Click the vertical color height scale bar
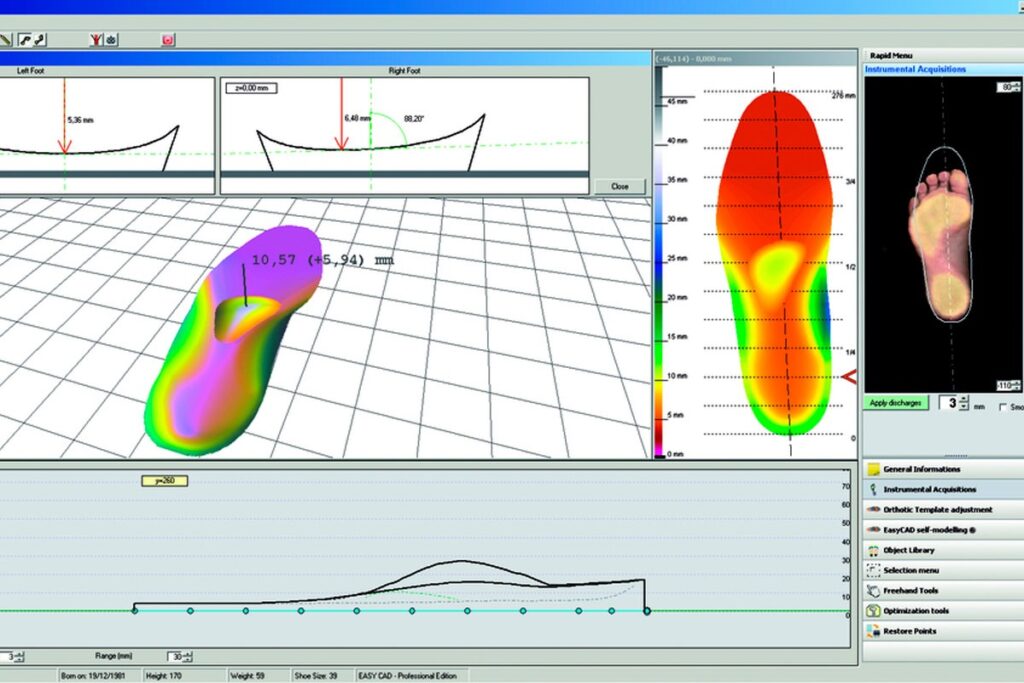The width and height of the screenshot is (1024, 683). point(660,261)
